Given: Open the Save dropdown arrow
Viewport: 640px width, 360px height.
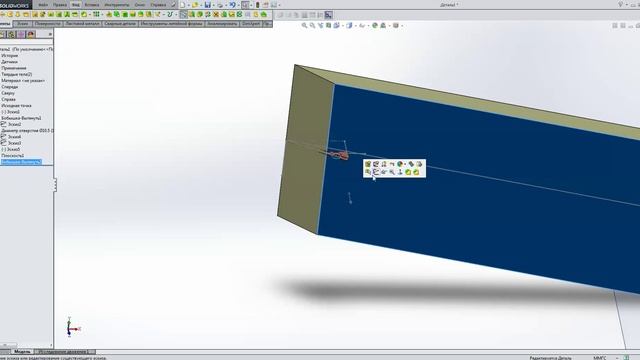Looking at the screenshot, I should click(213, 5).
